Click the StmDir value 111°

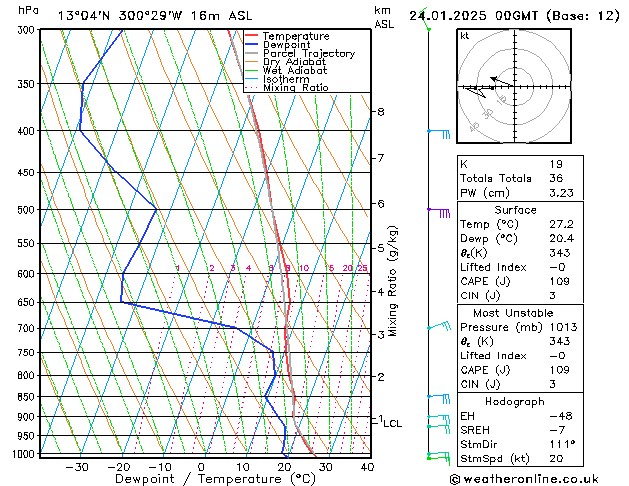(x=562, y=444)
